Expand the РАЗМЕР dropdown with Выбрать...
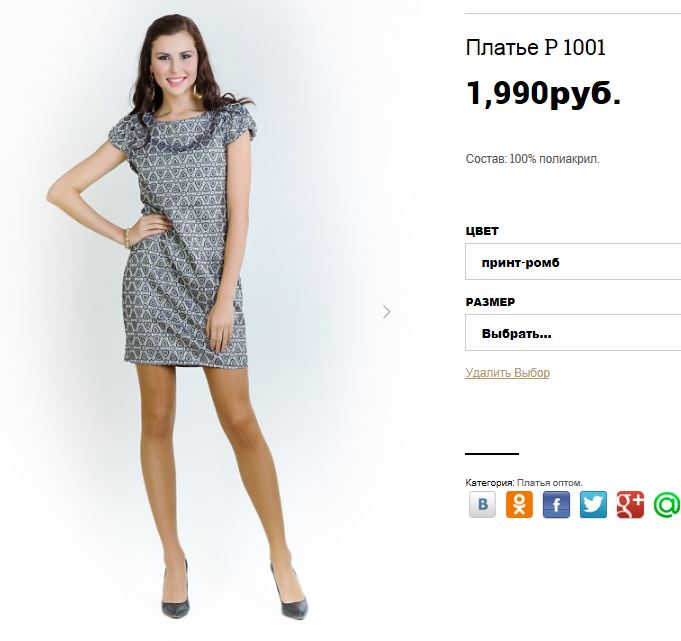 click(573, 332)
